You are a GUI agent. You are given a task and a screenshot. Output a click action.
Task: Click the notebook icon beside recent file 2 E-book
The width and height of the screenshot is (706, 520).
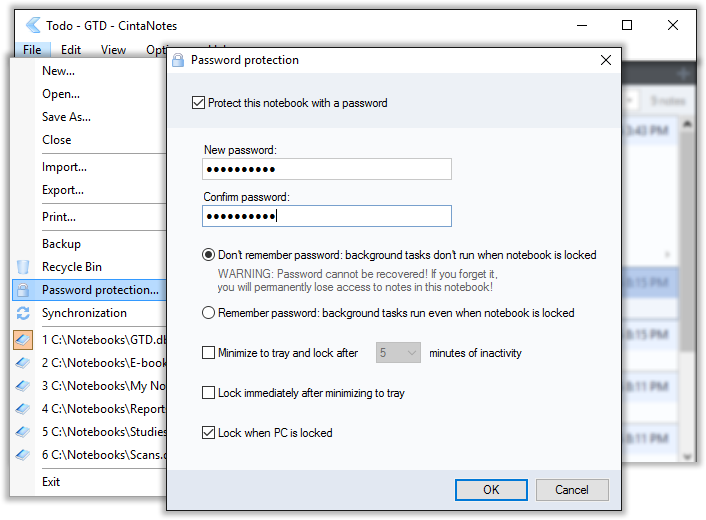pos(23,363)
